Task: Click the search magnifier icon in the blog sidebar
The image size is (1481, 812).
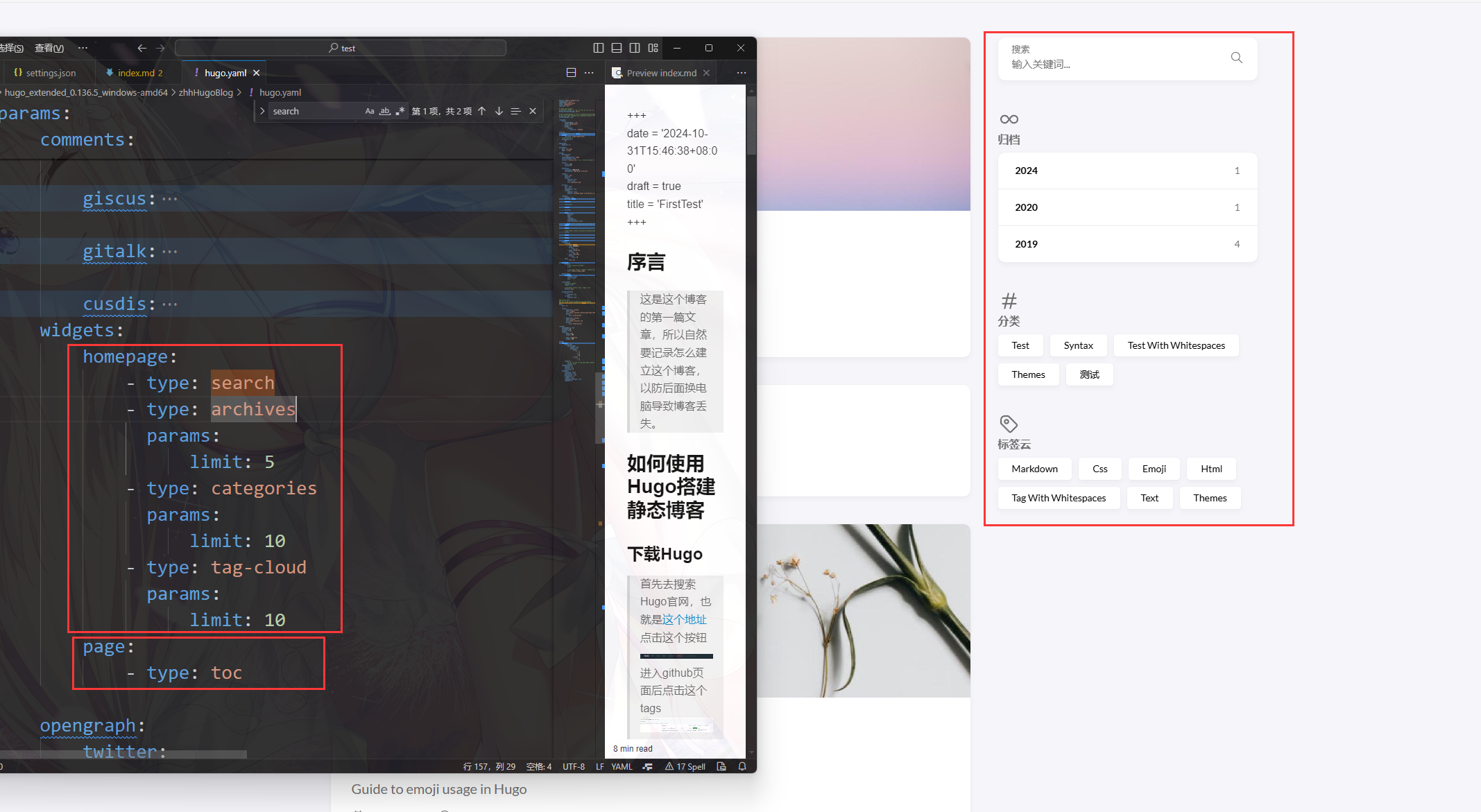Action: pyautogui.click(x=1237, y=58)
